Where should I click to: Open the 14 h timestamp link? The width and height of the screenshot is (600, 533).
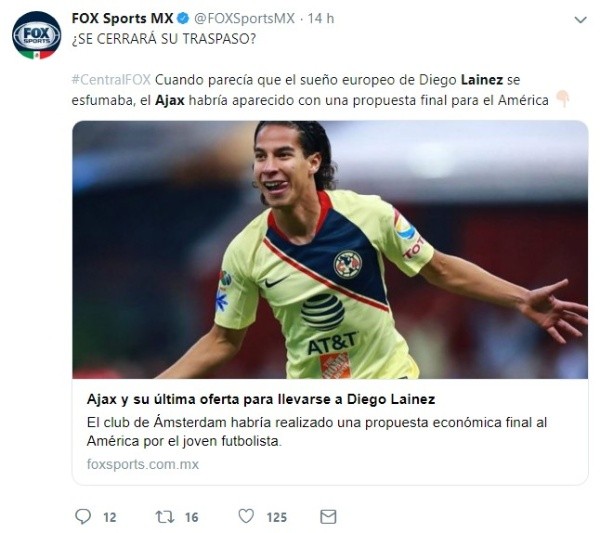(x=321, y=18)
